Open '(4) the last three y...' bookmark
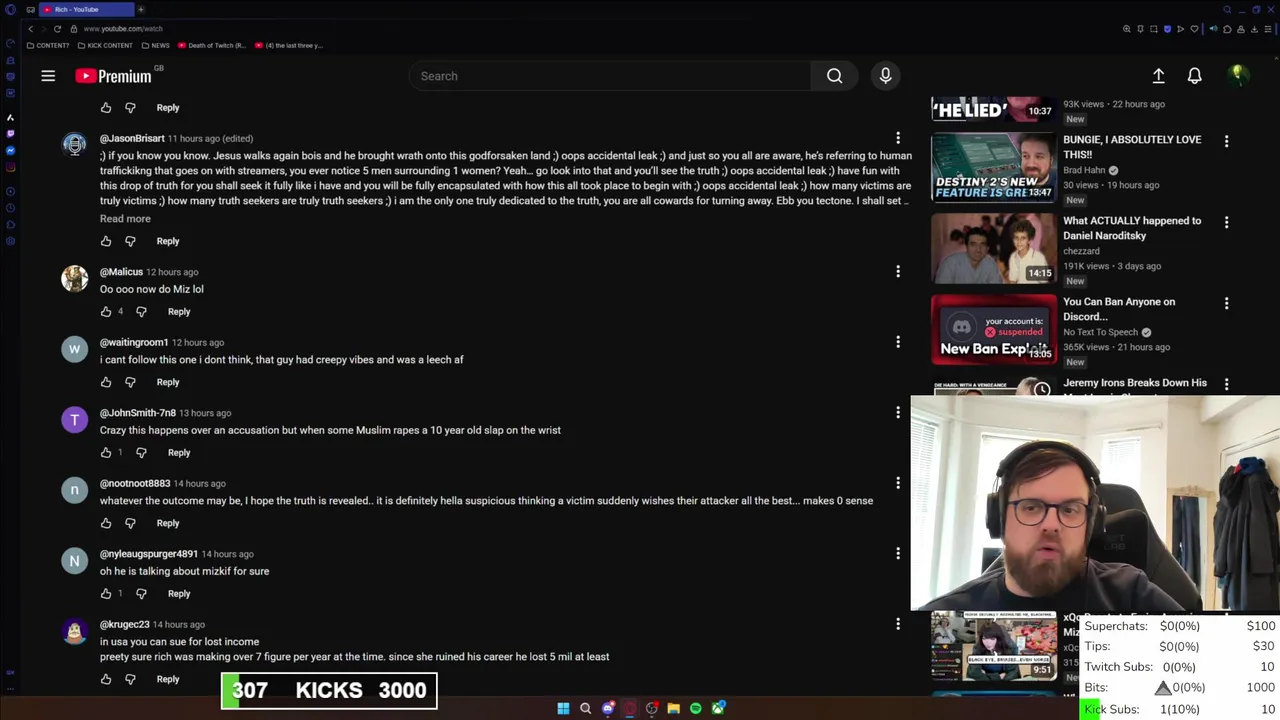Viewport: 1280px width, 720px height. [x=289, y=45]
